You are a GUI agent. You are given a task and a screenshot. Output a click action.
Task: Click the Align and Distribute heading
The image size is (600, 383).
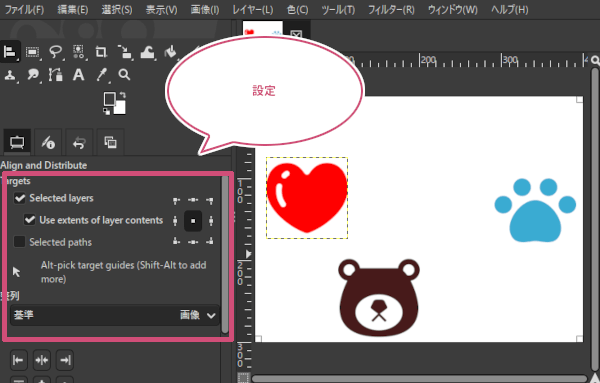click(x=44, y=165)
